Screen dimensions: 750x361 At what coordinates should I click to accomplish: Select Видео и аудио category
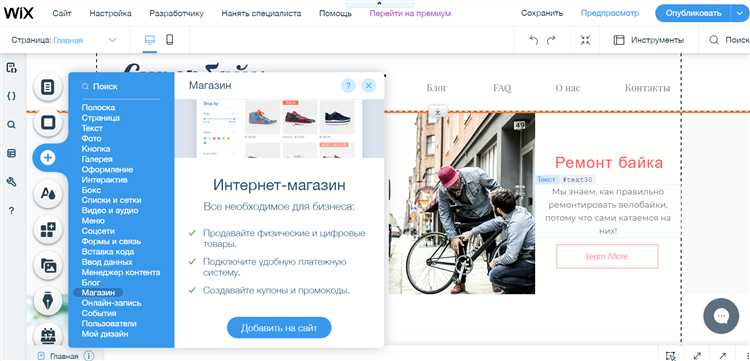110,211
